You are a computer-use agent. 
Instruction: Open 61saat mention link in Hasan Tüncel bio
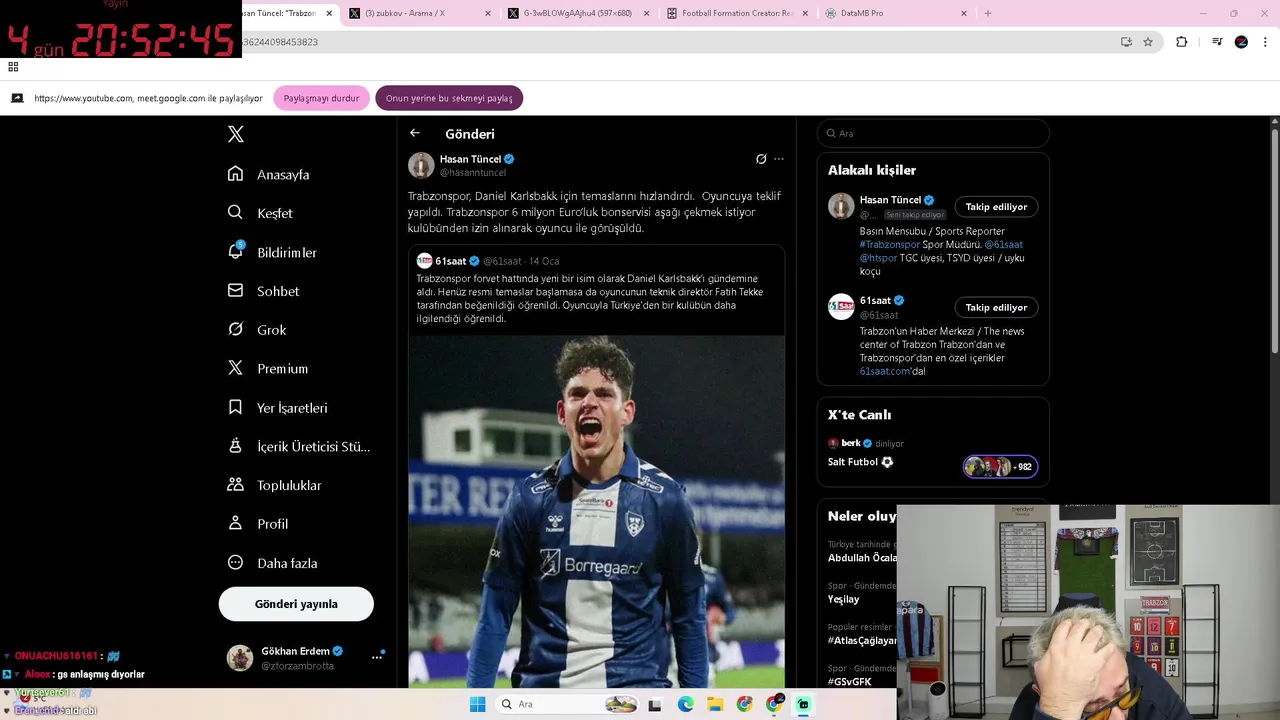[x=1003, y=245]
